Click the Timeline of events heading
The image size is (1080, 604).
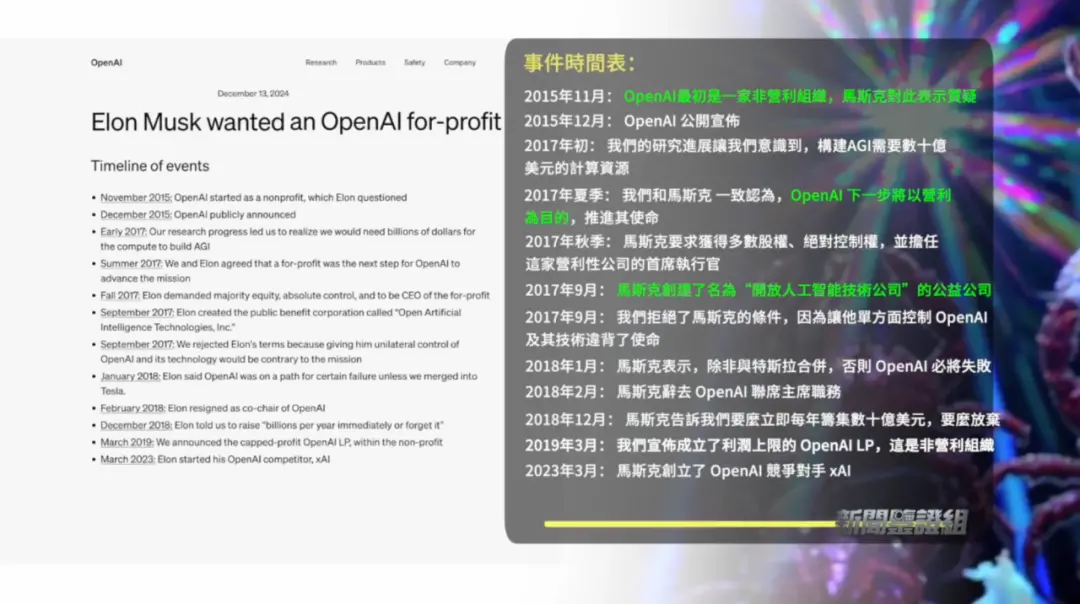[x=150, y=166]
